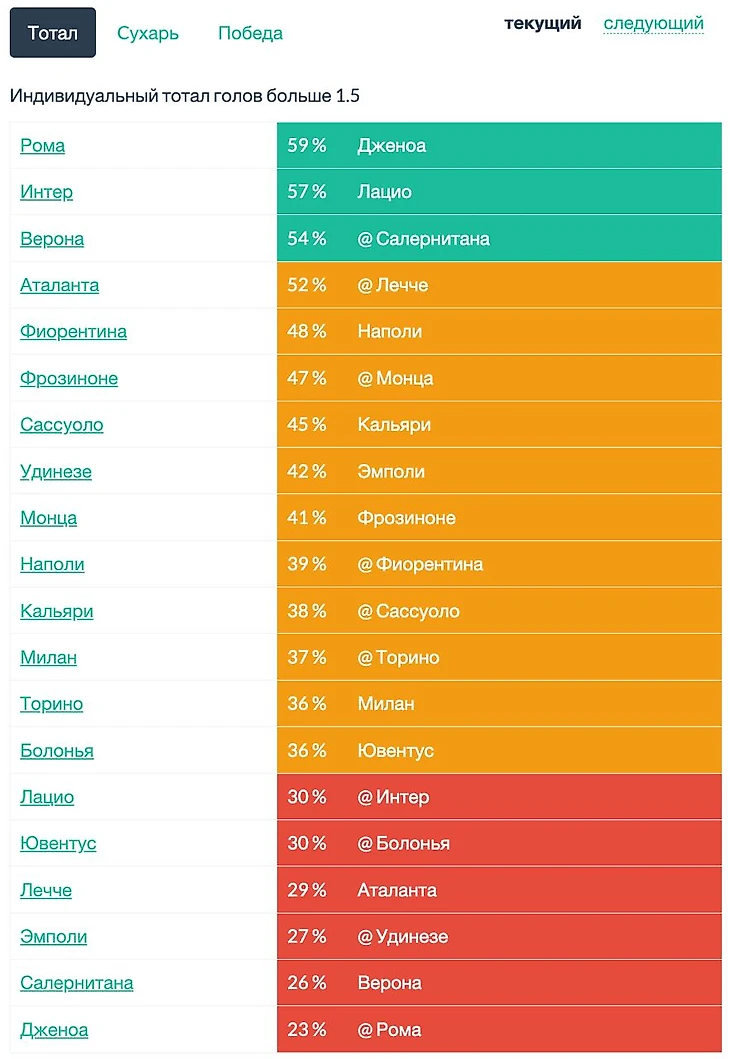Select the текущий round option
Screen dimensions: 730x1059
tap(542, 23)
